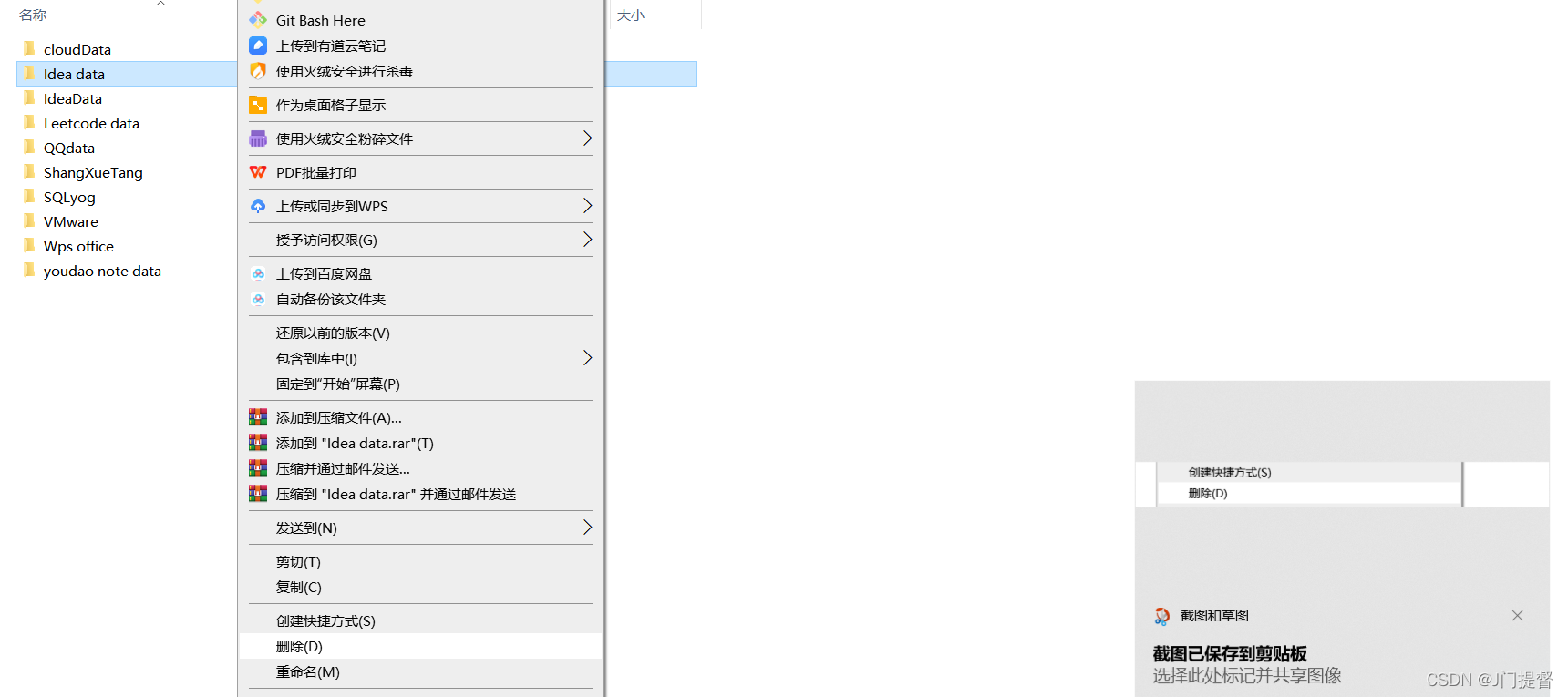Click the cloudData folder name
The height and width of the screenshot is (697, 1568).
77,49
